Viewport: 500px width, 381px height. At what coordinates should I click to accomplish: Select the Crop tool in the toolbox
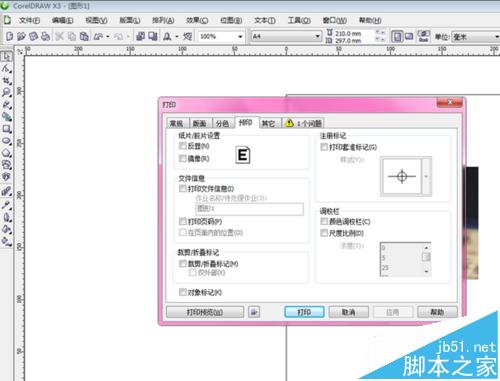point(6,81)
